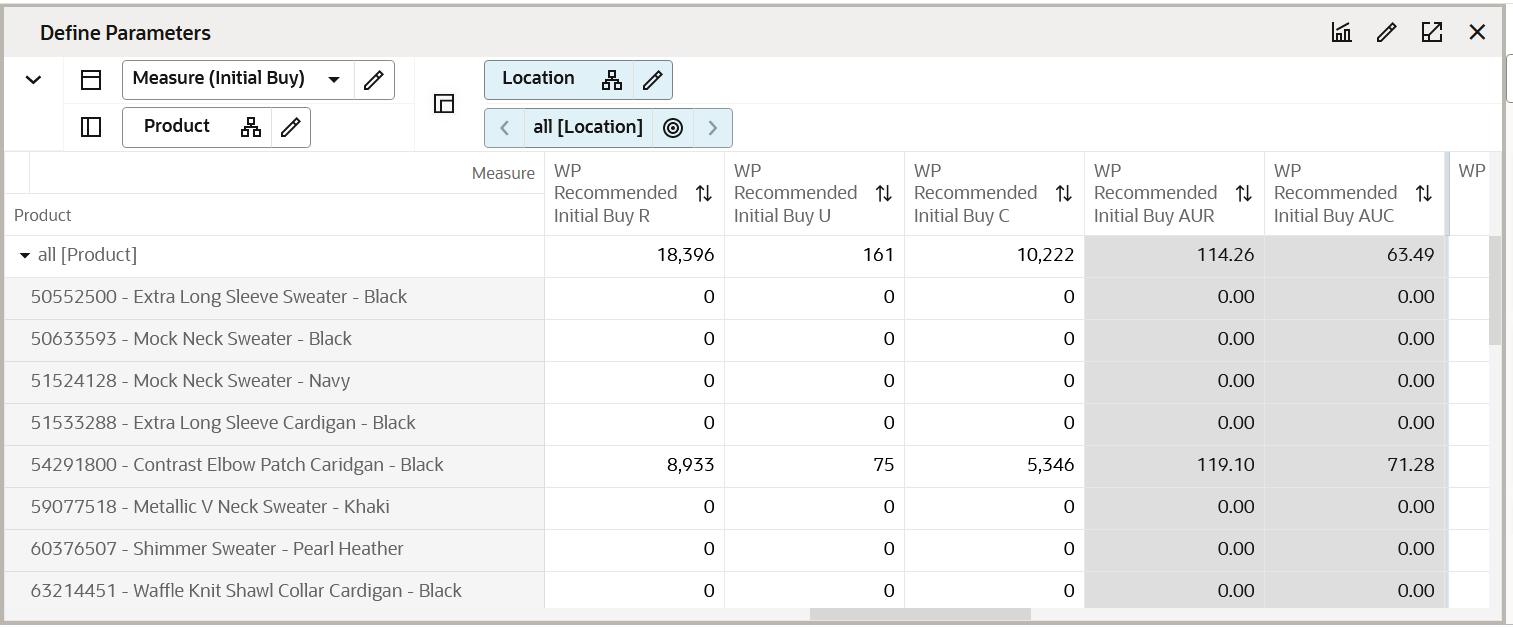
Task: Click the scope icon beside all [Location]
Action: (672, 127)
